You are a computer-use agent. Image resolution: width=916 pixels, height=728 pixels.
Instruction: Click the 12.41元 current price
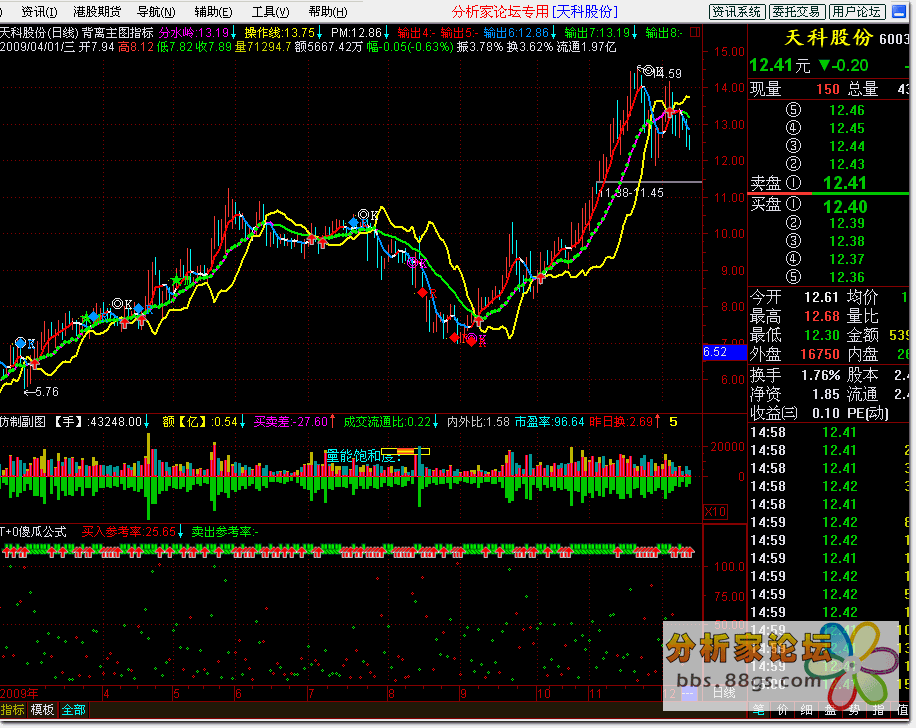click(x=779, y=65)
